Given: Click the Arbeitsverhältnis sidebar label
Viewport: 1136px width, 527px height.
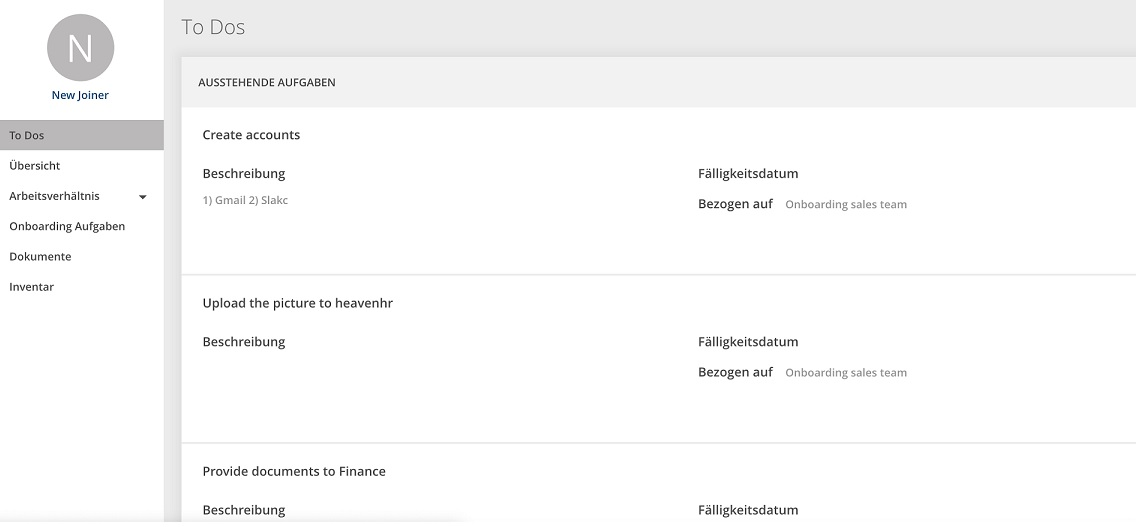Looking at the screenshot, I should pos(54,196).
